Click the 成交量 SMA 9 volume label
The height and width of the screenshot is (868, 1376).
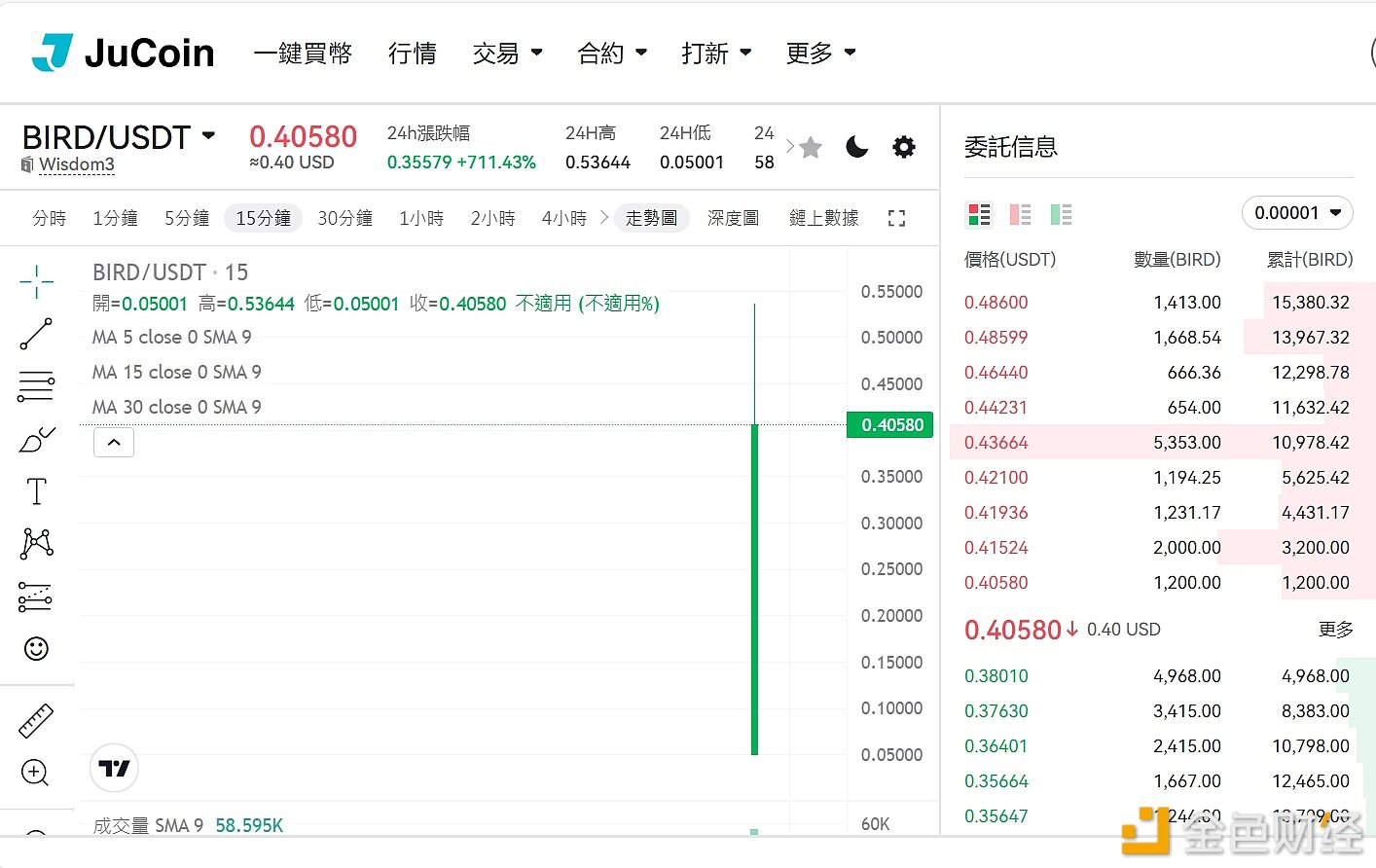148,825
